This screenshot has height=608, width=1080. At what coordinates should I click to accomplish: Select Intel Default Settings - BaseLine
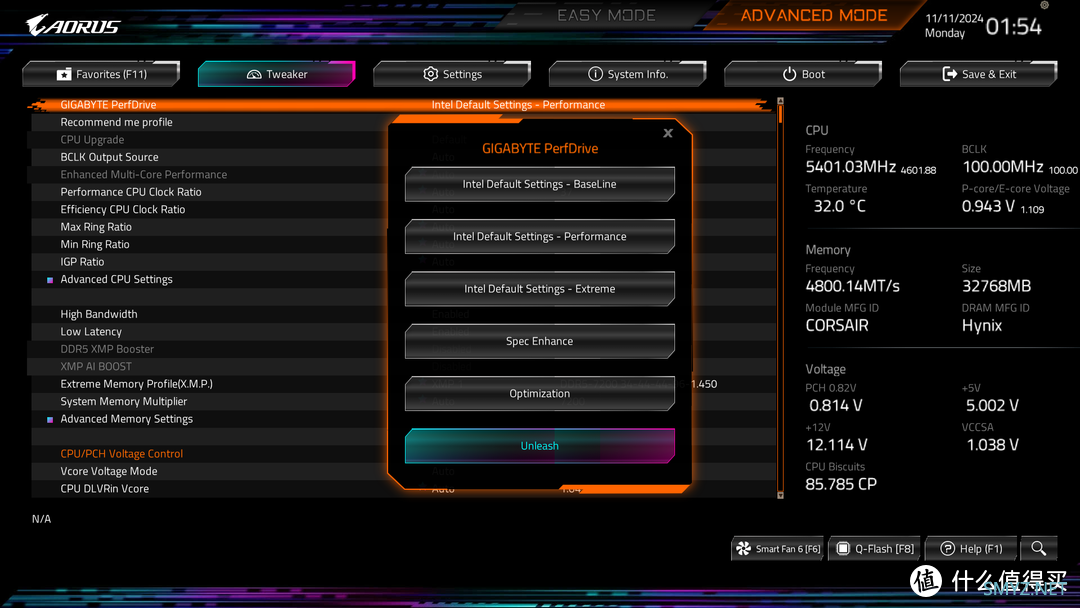(539, 184)
